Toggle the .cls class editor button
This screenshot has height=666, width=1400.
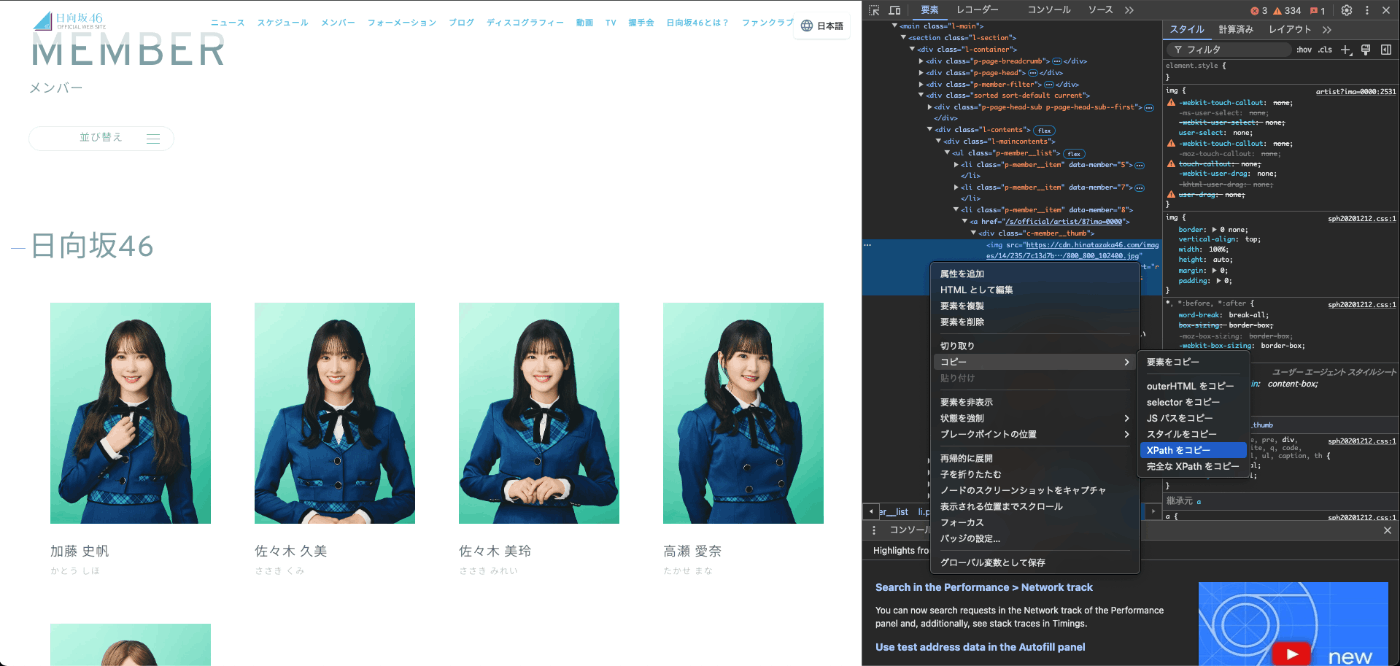(1325, 50)
